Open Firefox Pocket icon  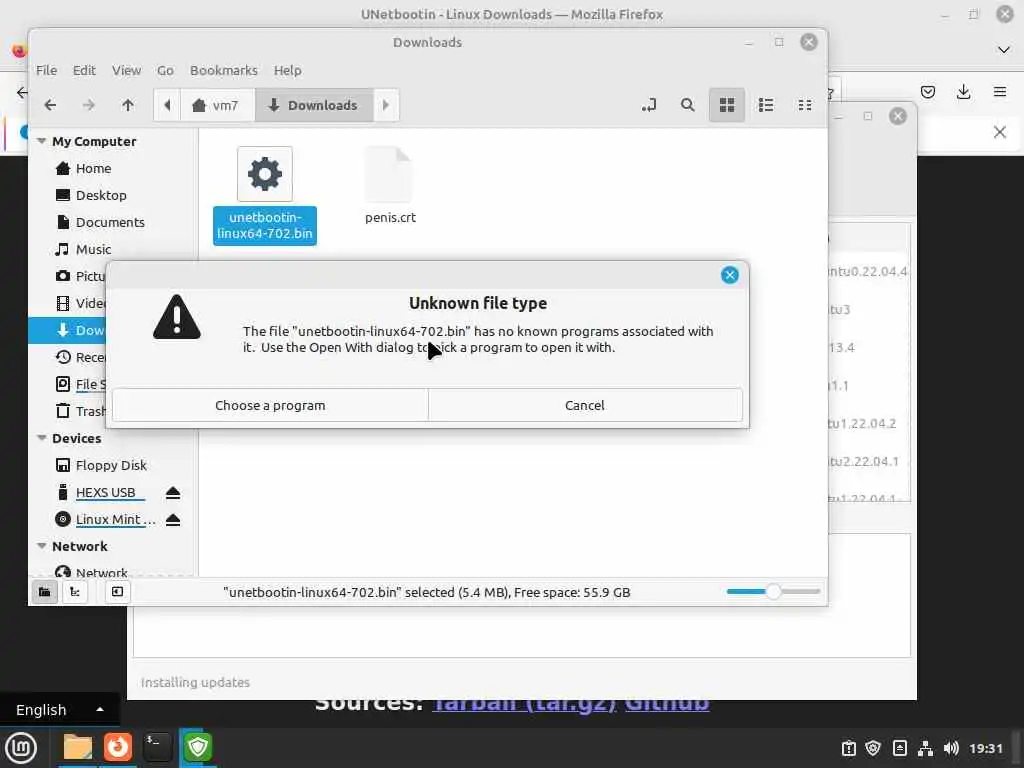click(x=927, y=92)
